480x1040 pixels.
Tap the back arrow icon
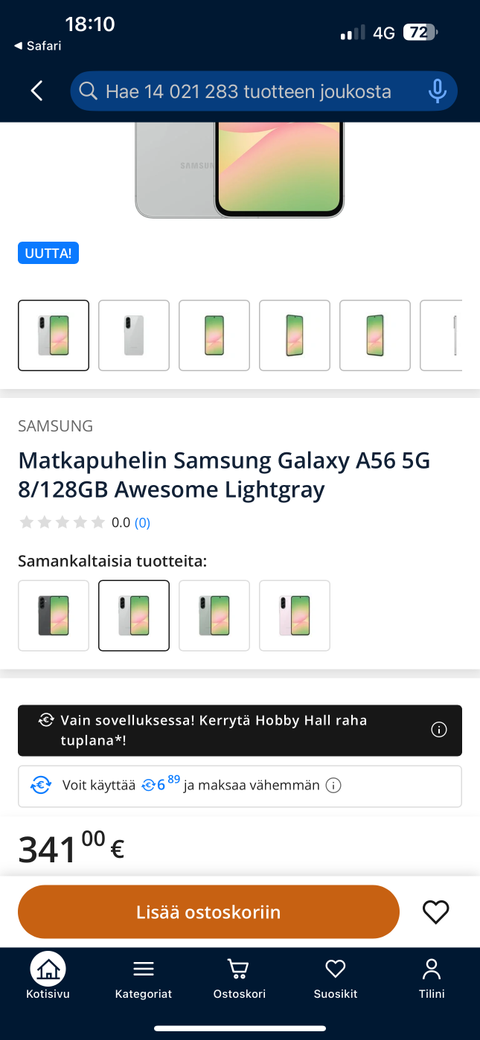click(x=37, y=91)
